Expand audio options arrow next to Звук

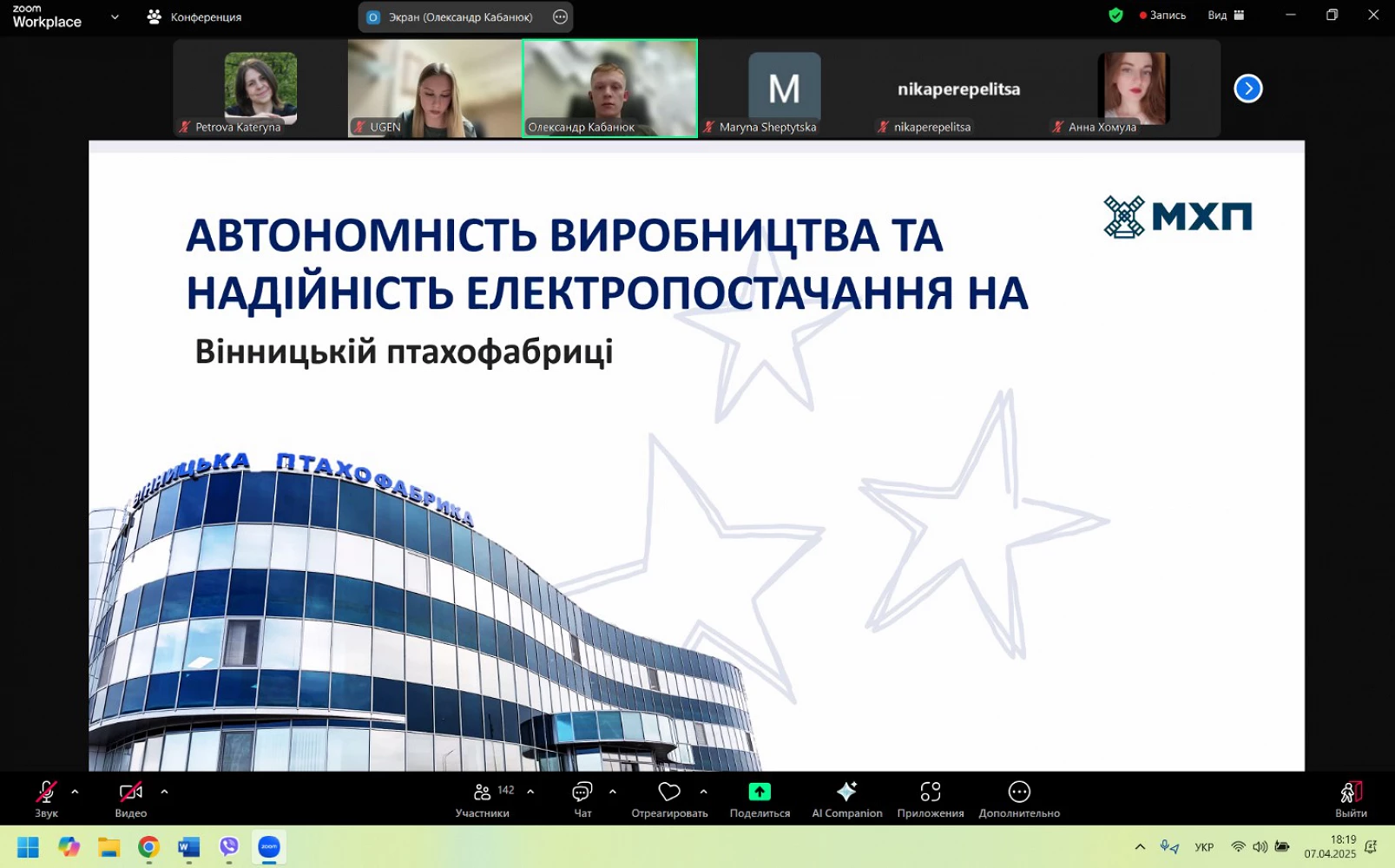click(75, 792)
